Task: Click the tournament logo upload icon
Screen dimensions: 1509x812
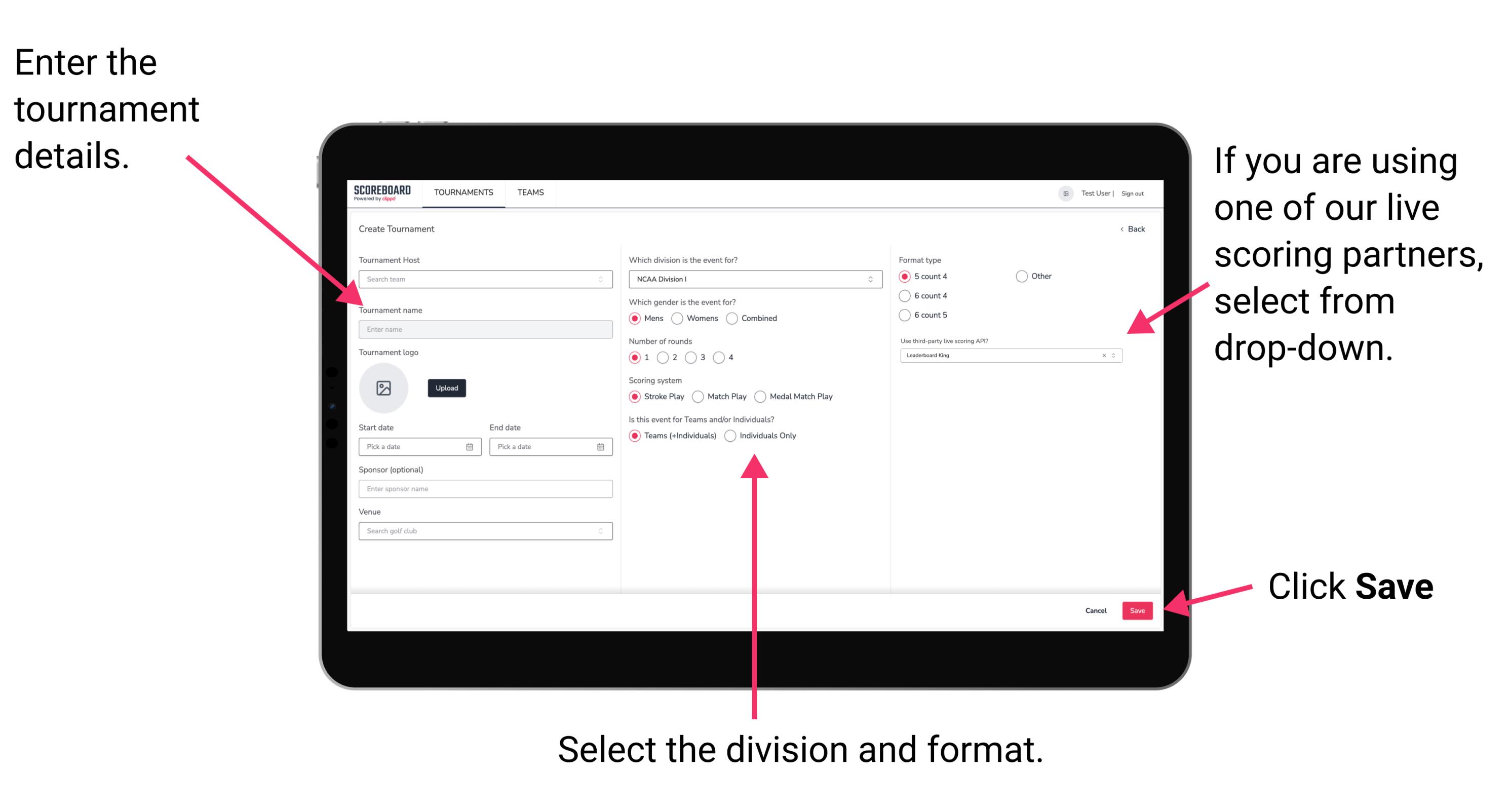Action: click(385, 387)
